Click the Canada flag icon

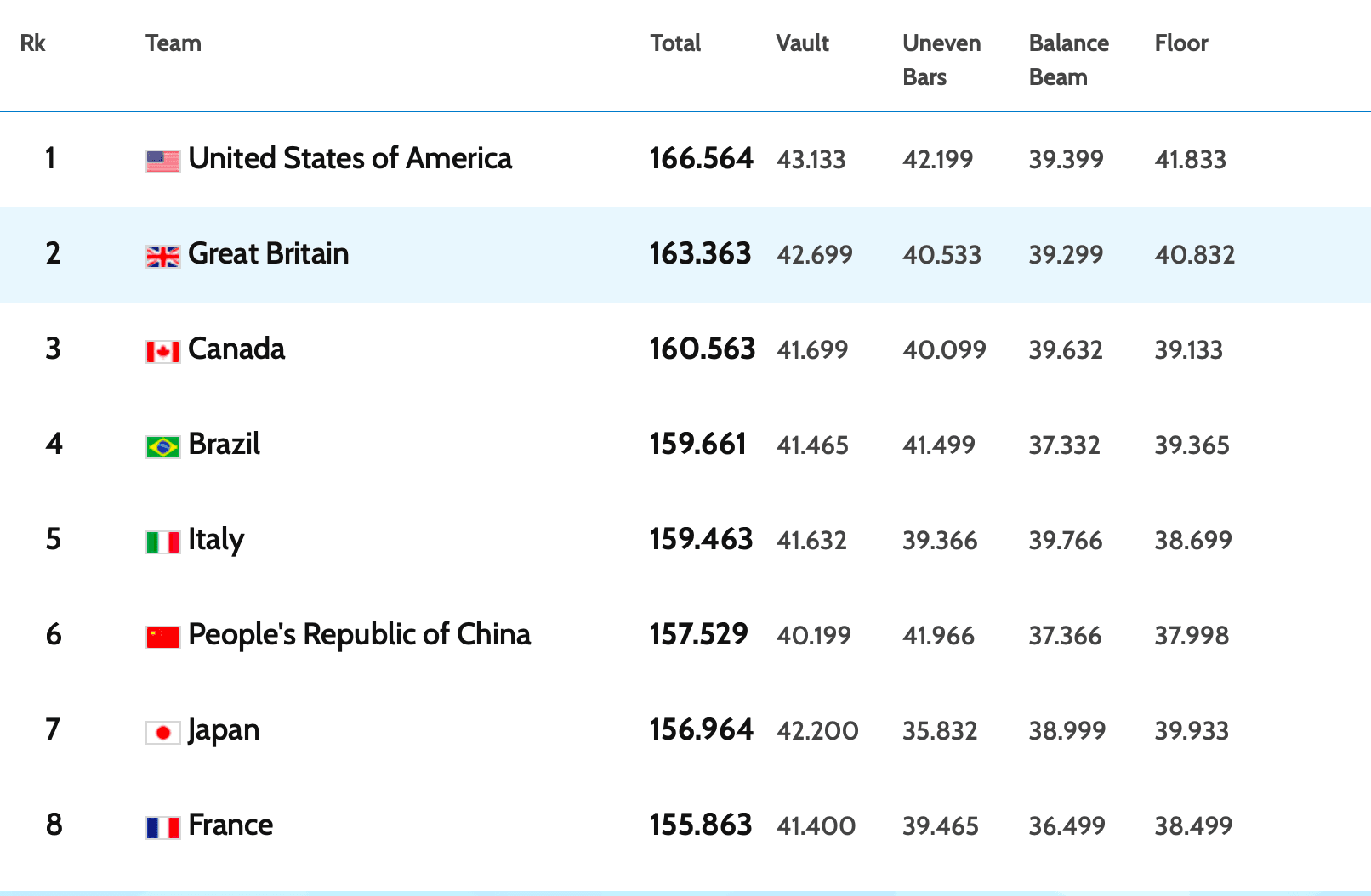click(x=162, y=351)
